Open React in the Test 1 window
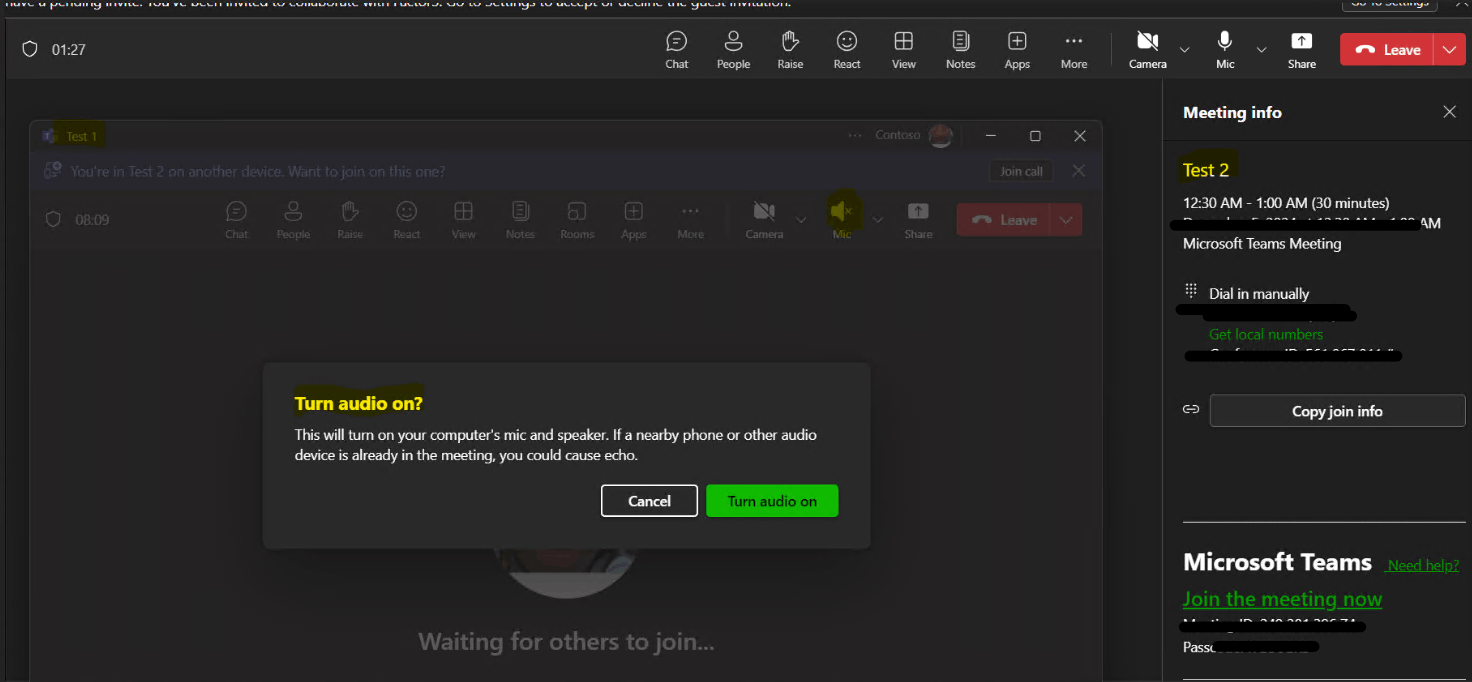This screenshot has height=682, width=1472. 407,220
